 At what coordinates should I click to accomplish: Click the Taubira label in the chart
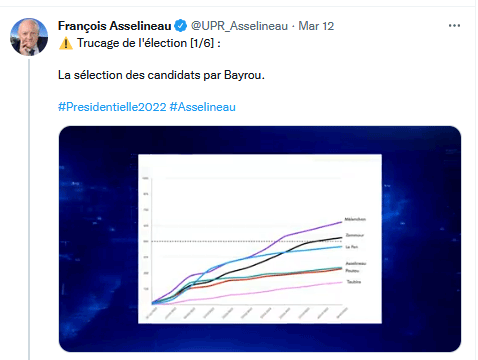(354, 282)
